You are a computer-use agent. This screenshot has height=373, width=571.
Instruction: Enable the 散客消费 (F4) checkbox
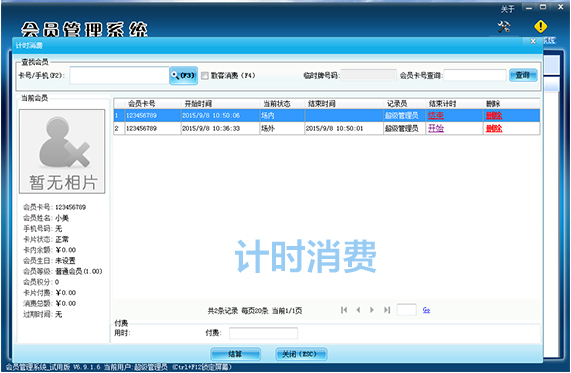click(205, 75)
